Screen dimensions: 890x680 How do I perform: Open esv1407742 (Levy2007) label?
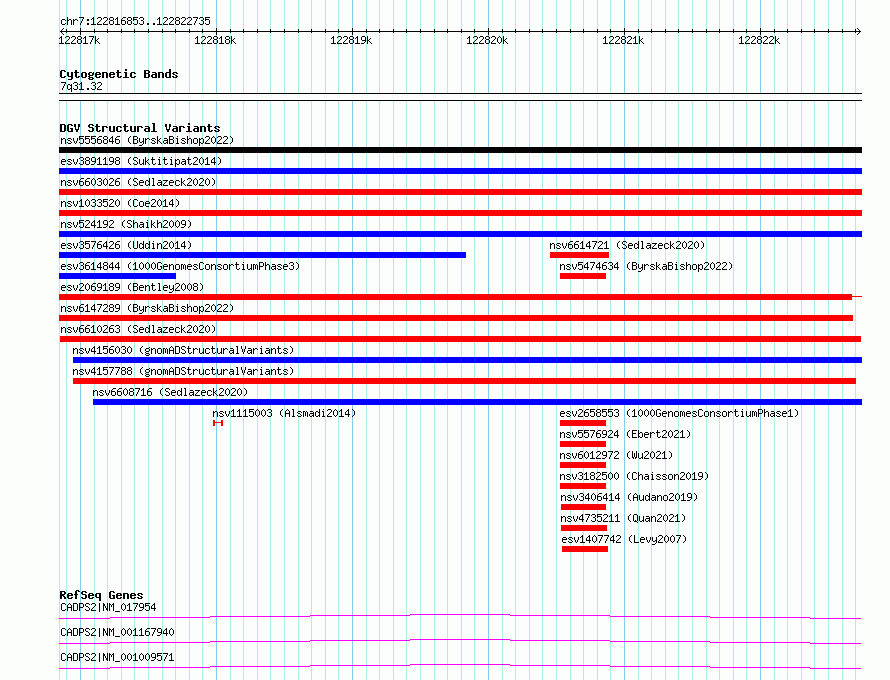point(624,539)
